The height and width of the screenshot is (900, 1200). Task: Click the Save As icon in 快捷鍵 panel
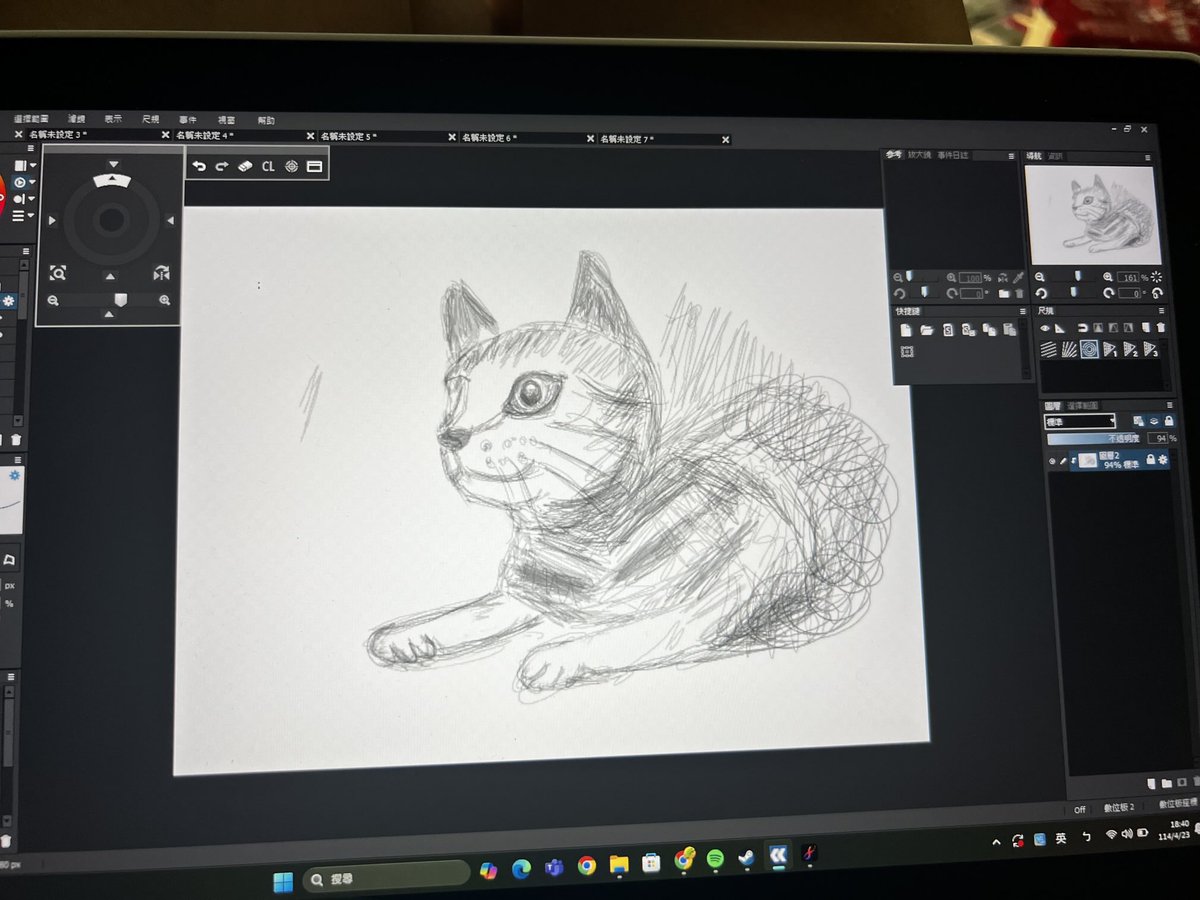click(x=969, y=330)
